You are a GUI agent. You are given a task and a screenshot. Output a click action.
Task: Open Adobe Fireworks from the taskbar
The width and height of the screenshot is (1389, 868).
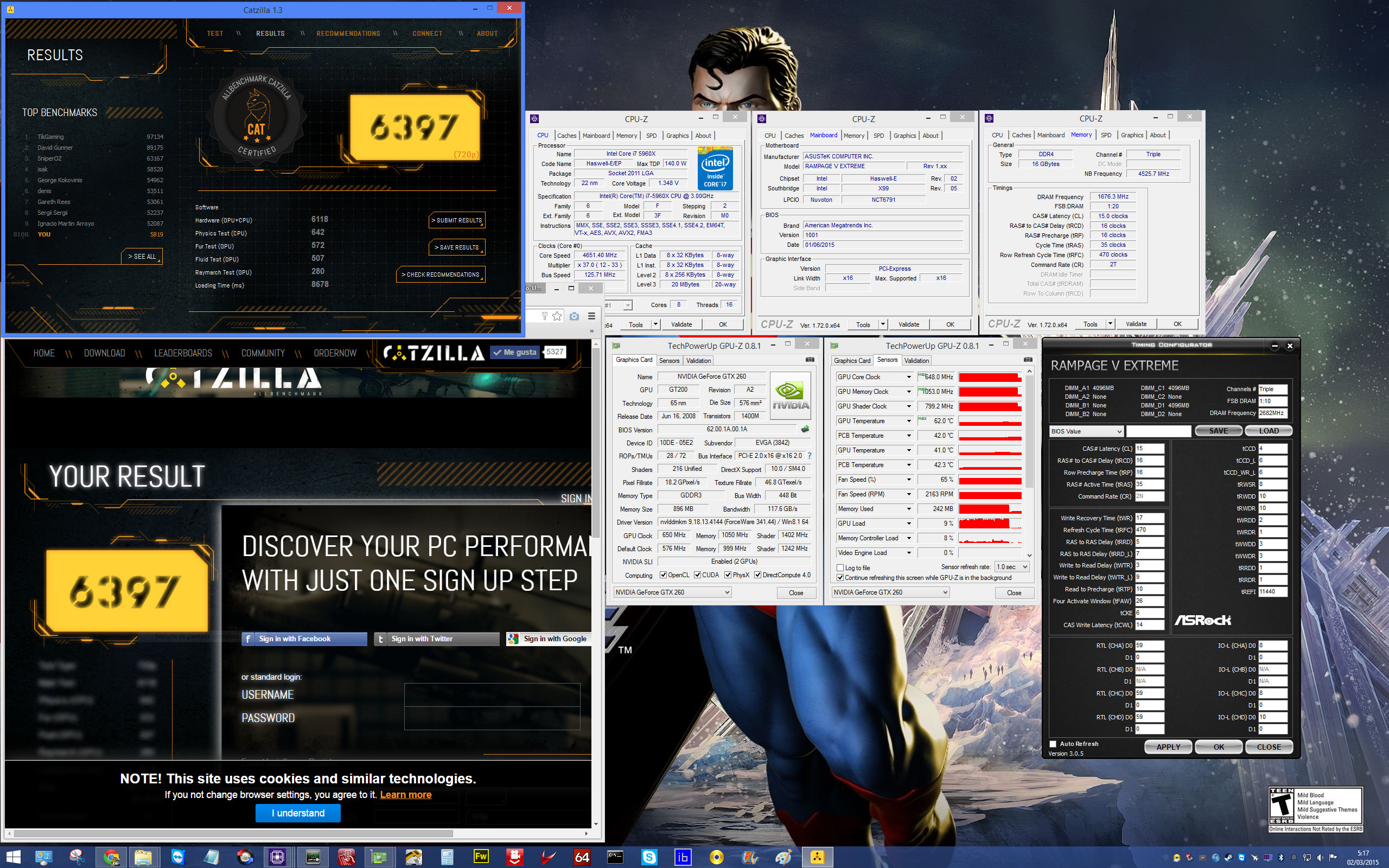(x=481, y=857)
